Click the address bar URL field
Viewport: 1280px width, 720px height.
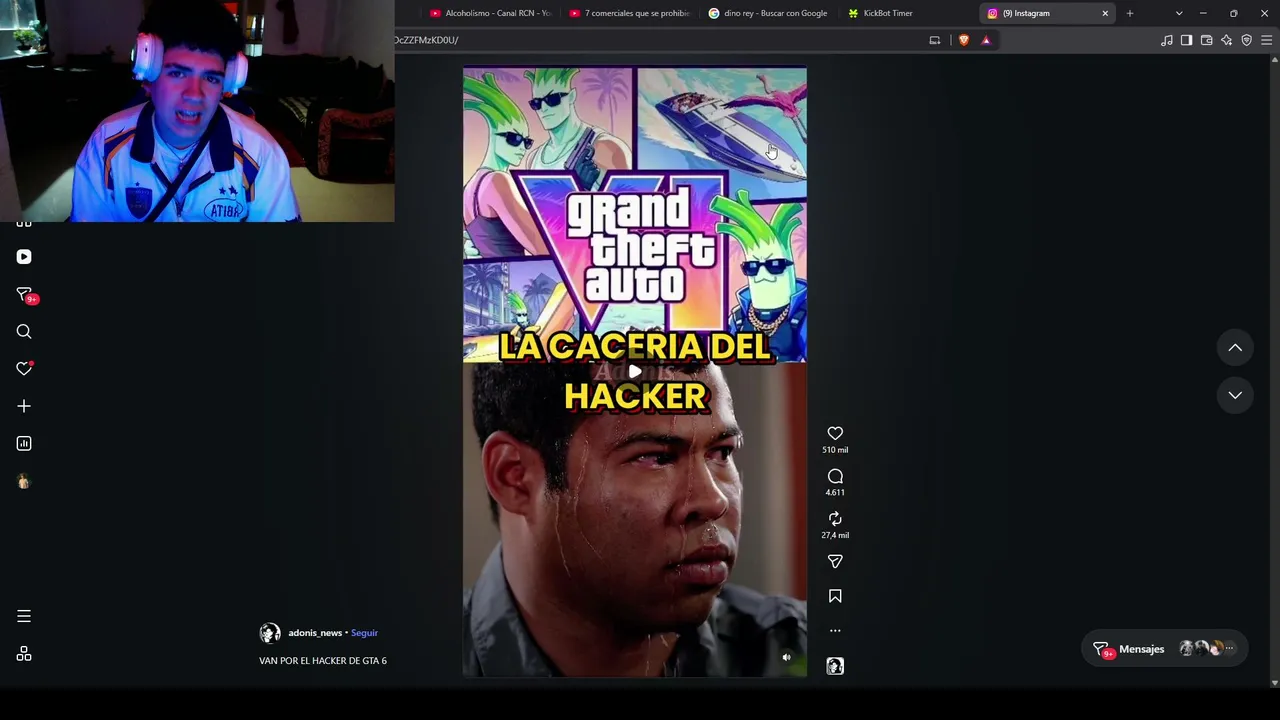pyautogui.click(x=655, y=40)
